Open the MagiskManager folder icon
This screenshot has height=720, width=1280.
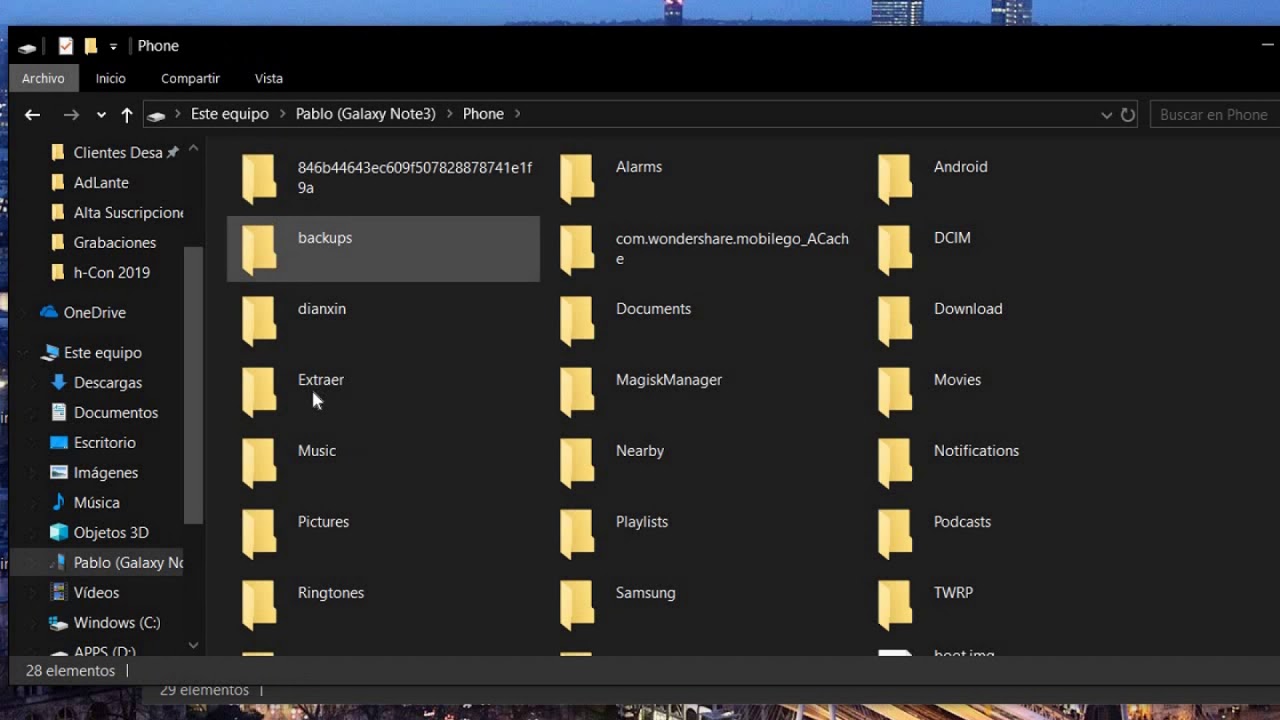point(577,391)
